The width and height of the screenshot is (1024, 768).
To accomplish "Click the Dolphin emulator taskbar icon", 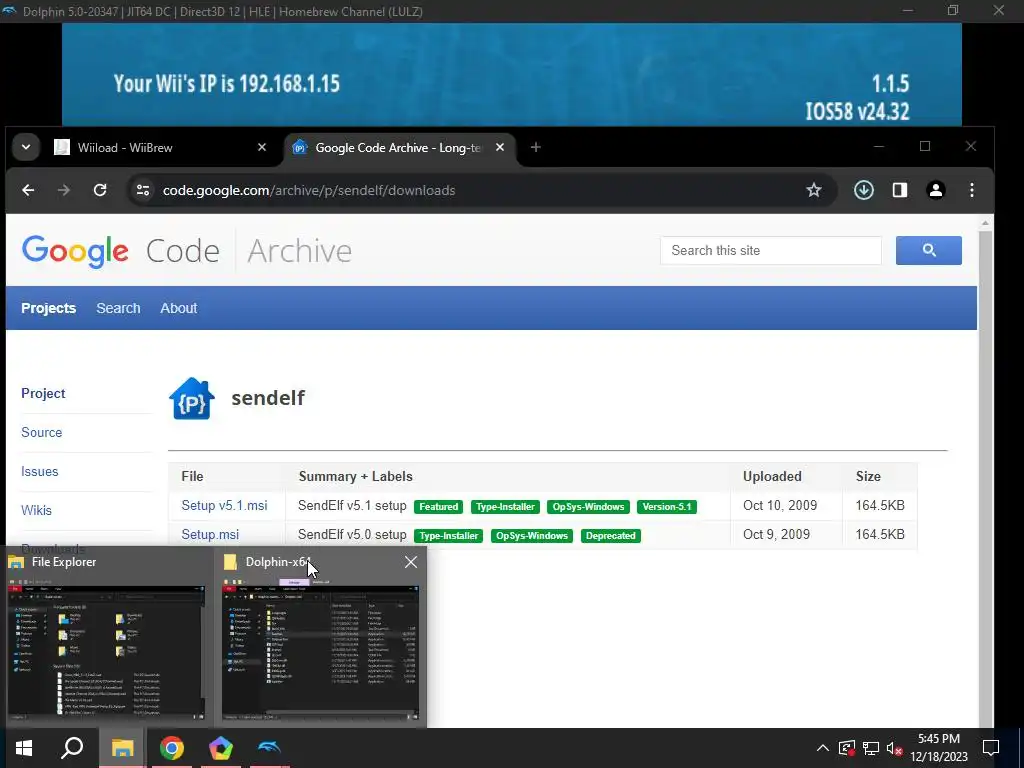I will (x=270, y=748).
